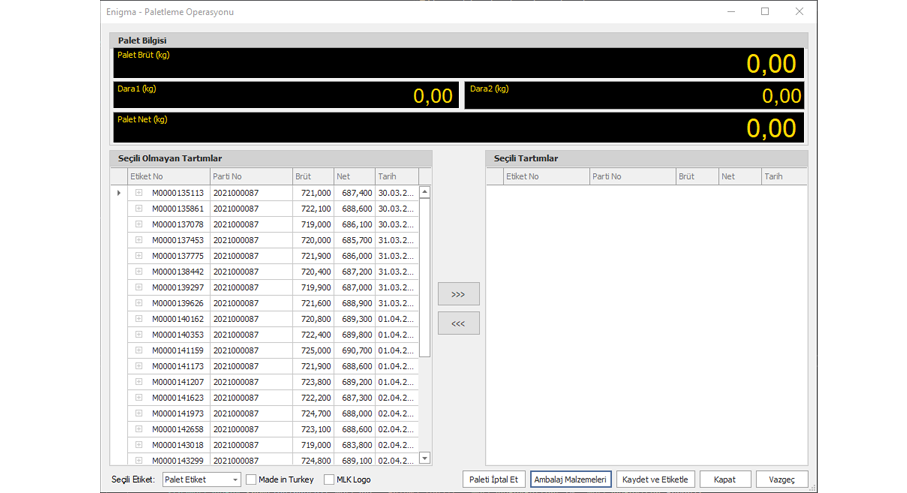Select the row with label M0000141973
The width and height of the screenshot is (907, 493).
pos(178,414)
